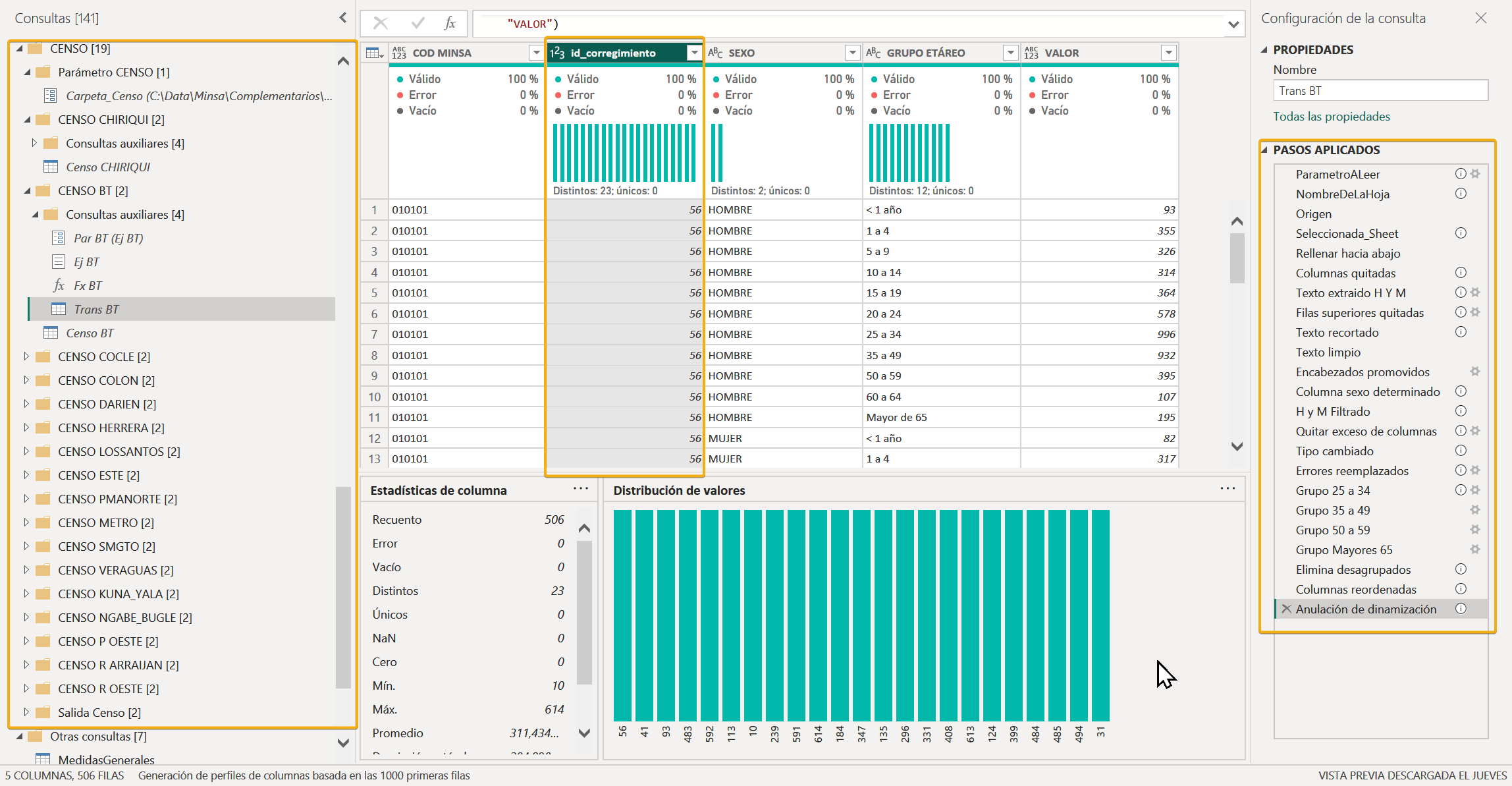Select the Rellenar hacia abajo step
Image resolution: width=1512 pixels, height=786 pixels.
(x=1348, y=253)
